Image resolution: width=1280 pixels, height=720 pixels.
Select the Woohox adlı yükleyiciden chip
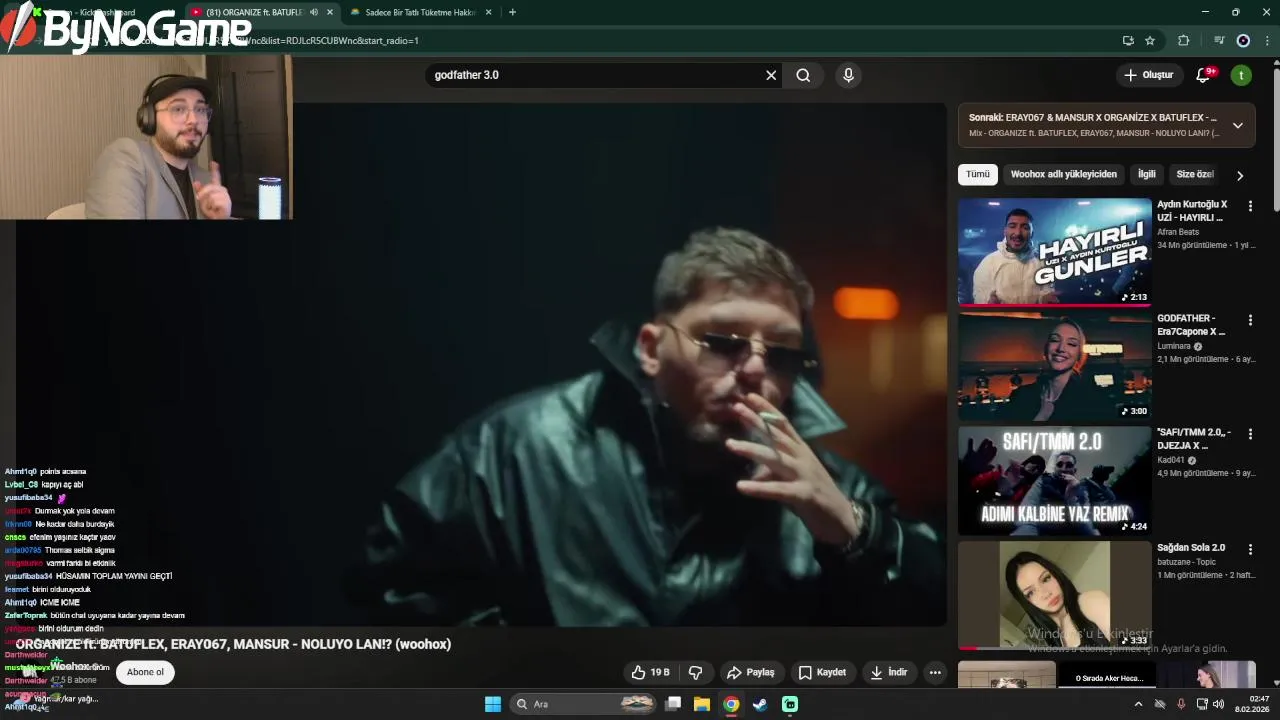click(x=1063, y=174)
